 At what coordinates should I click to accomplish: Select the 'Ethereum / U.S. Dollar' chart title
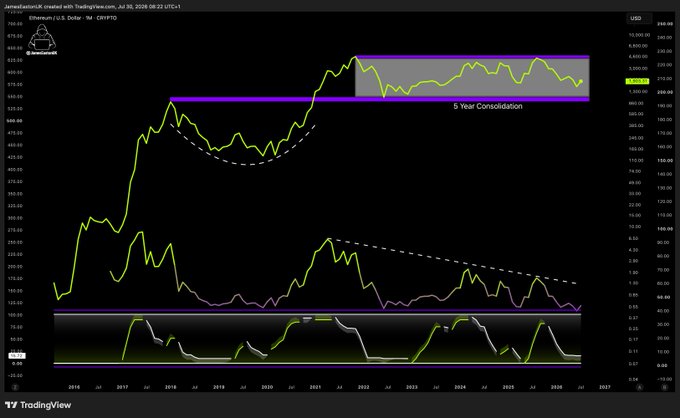click(73, 18)
